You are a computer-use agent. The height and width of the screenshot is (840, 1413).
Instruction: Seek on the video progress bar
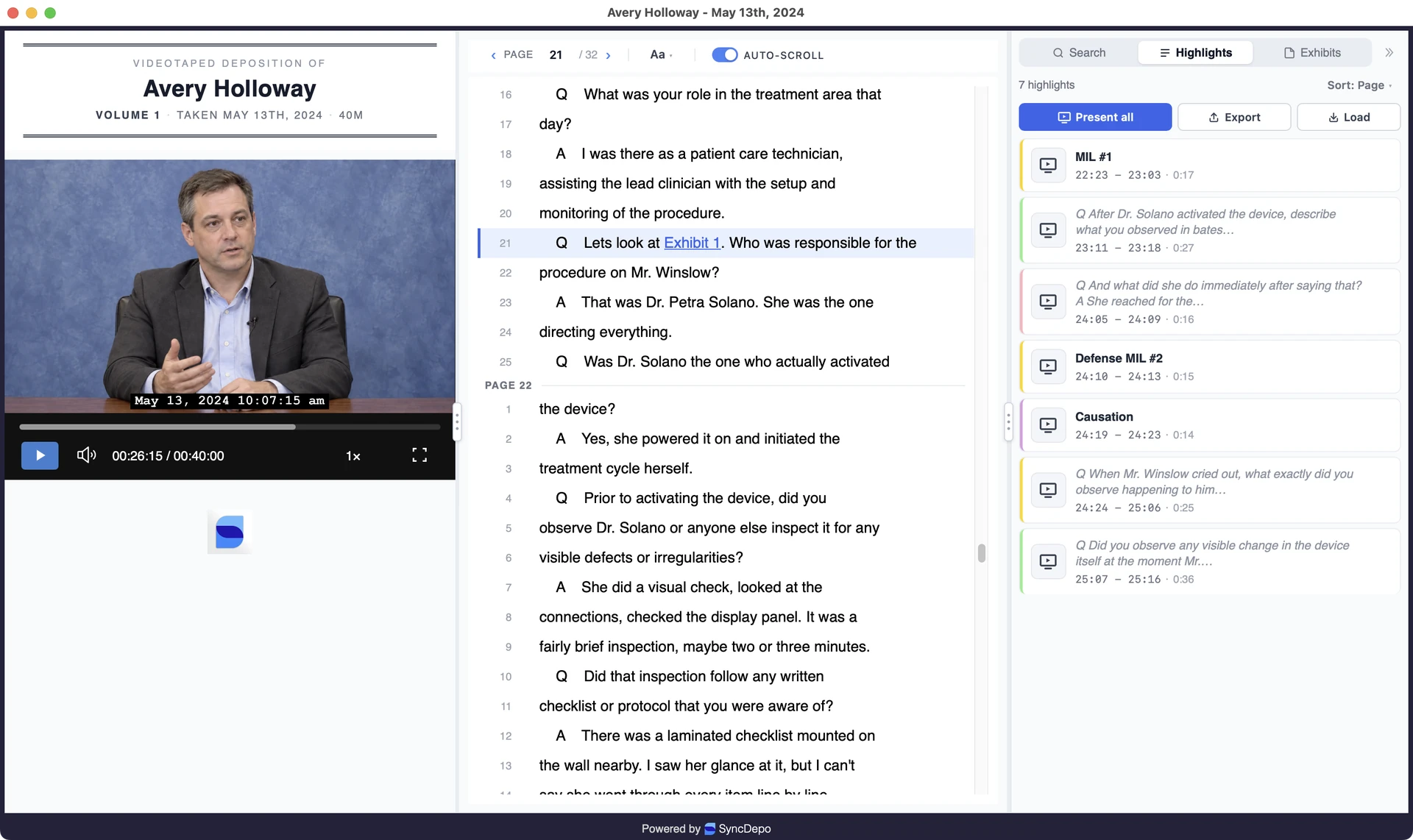click(x=230, y=427)
